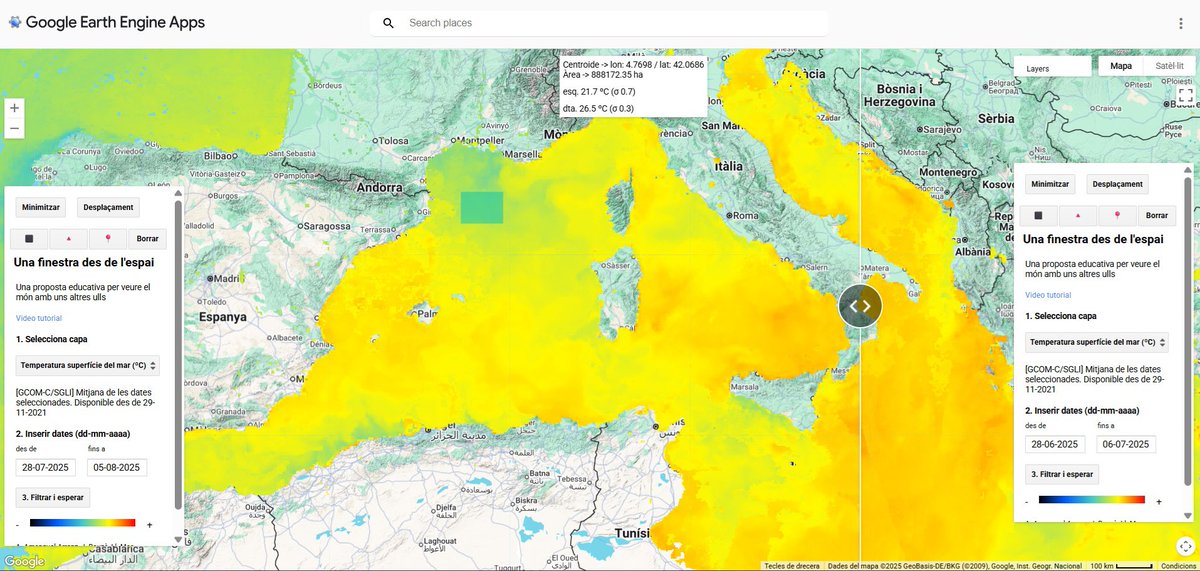Open right panel layer selection dropdown
This screenshot has width=1200, height=571.
(x=1097, y=343)
